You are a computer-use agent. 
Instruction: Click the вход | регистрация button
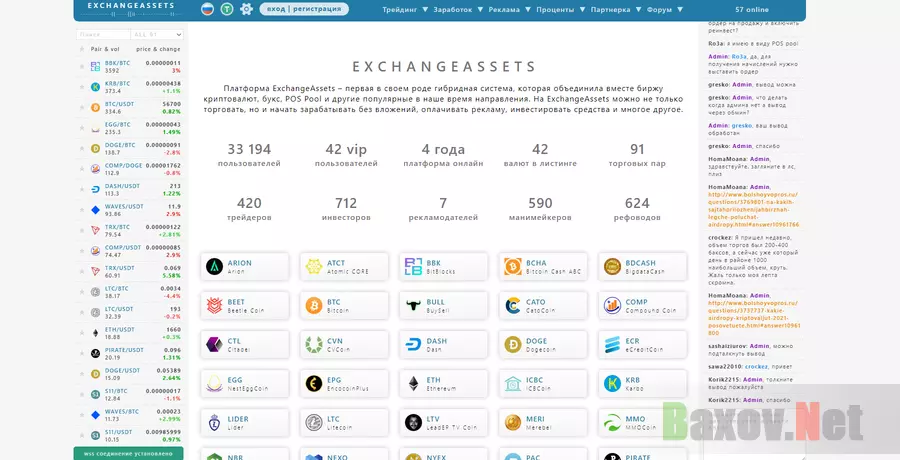click(304, 9)
